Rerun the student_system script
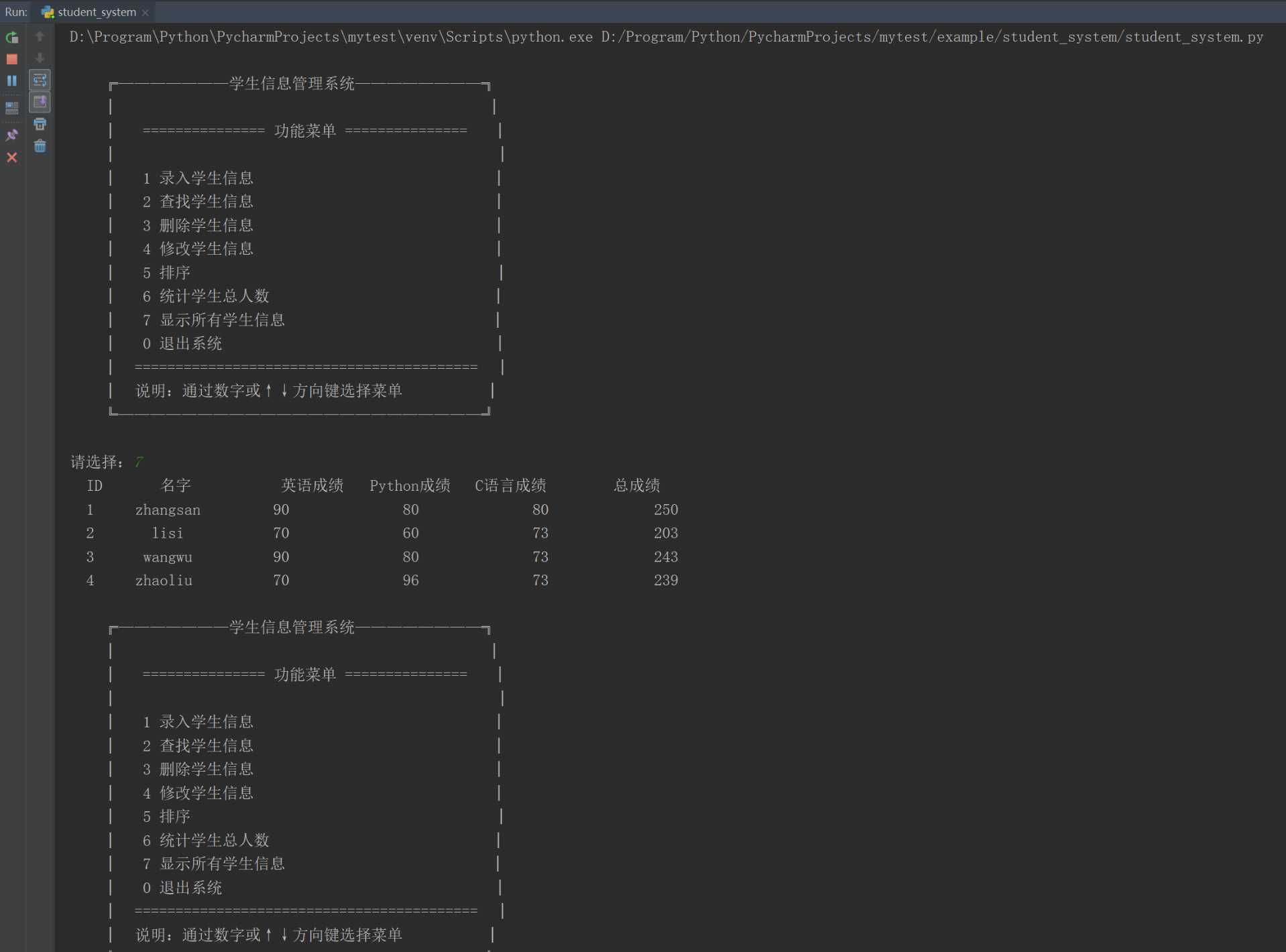This screenshot has width=1286, height=952. 12,38
